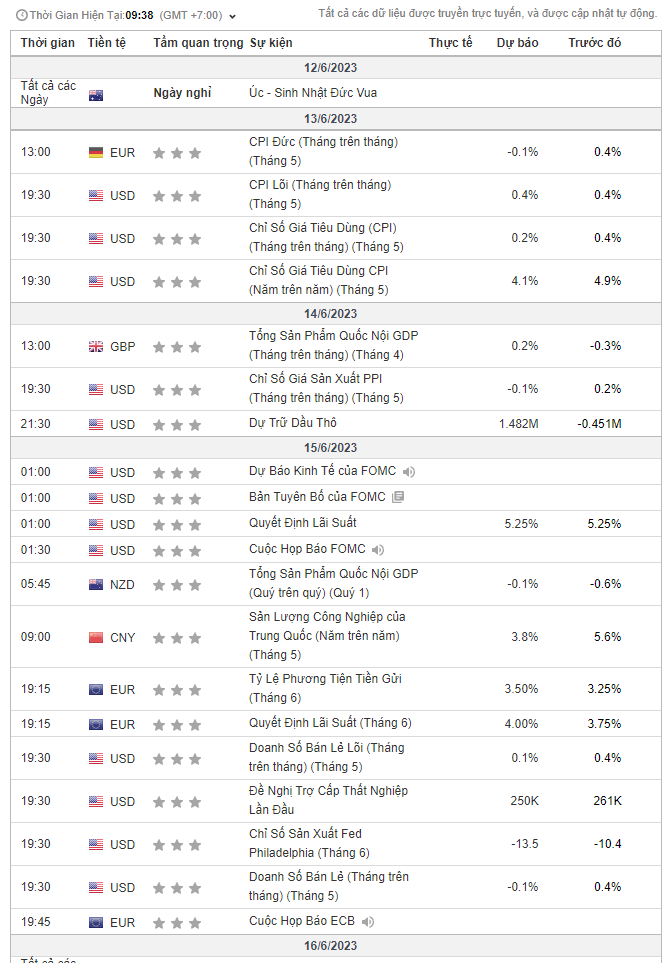
Task: Click the Germany flag in CPI Đức row
Action: (96, 153)
